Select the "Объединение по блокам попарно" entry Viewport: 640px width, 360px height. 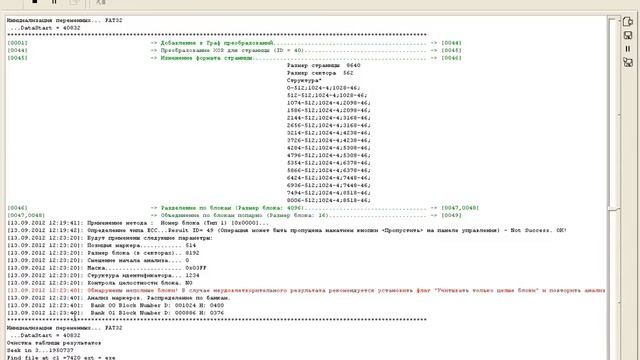point(244,215)
